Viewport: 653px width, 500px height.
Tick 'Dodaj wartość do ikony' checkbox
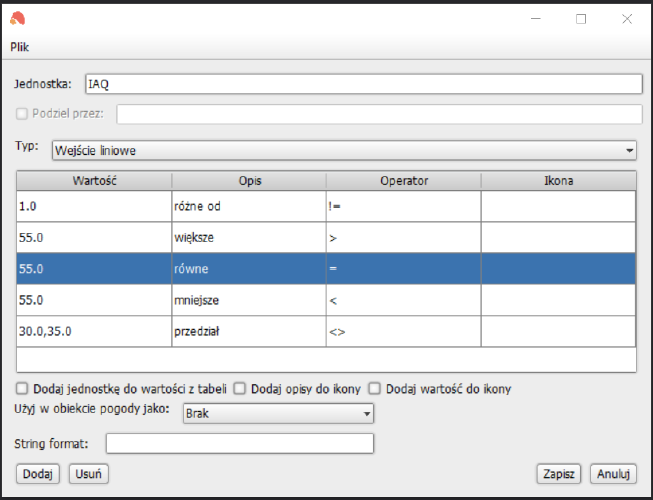(x=374, y=389)
